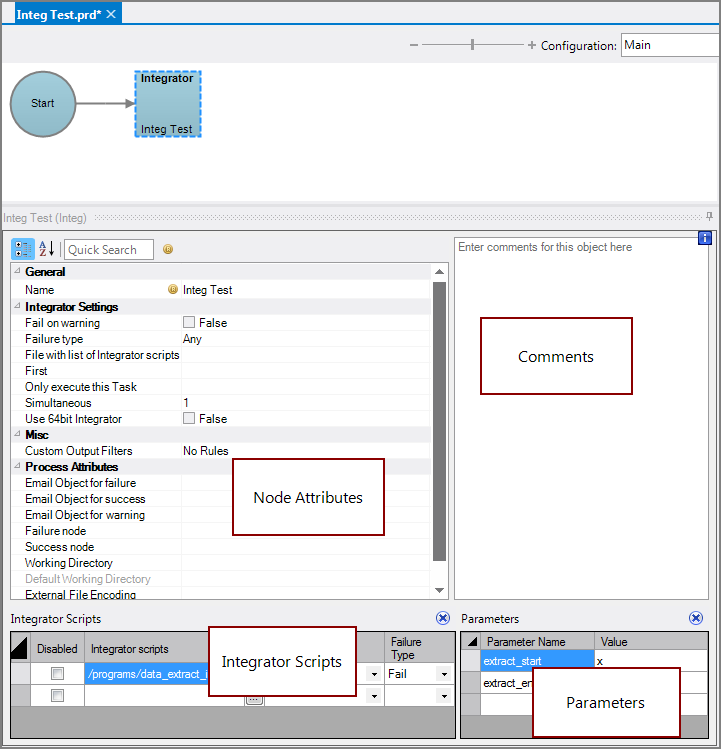This screenshot has width=721, height=749.
Task: Click the zoom out minus icon
Action: pos(414,45)
